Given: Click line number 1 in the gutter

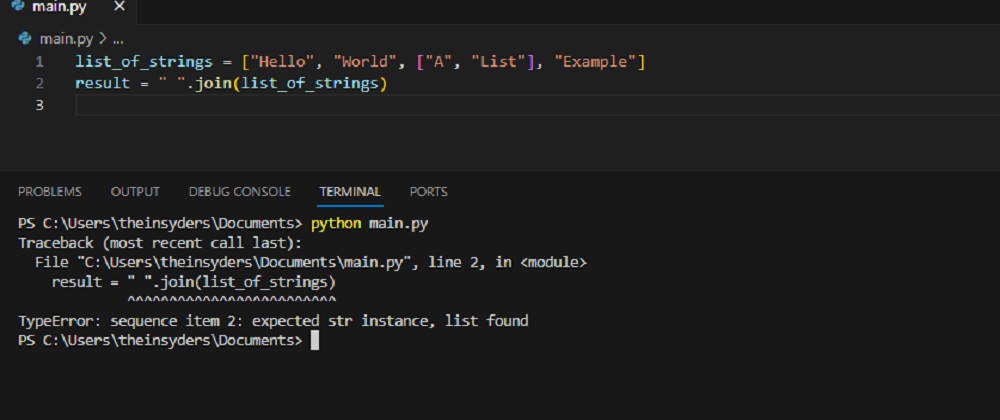Looking at the screenshot, I should (40, 62).
